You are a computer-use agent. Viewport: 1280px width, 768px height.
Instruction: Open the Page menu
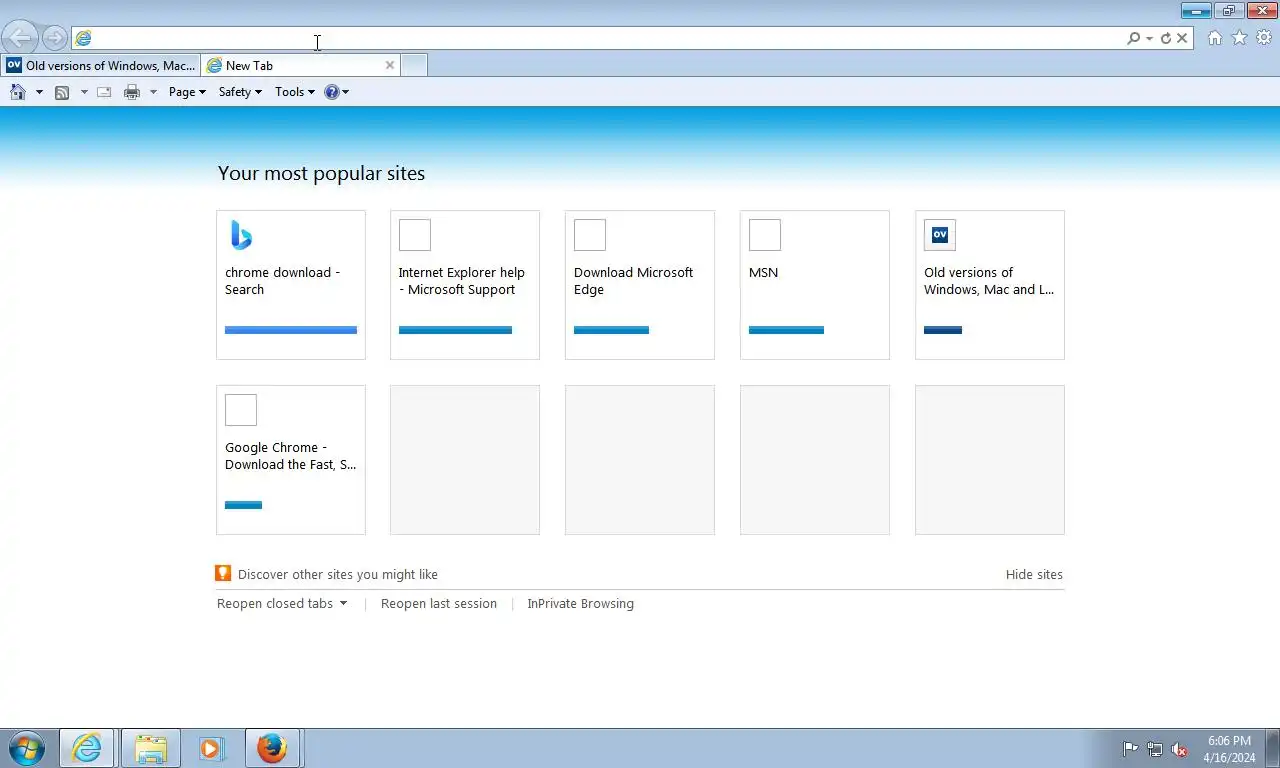(187, 92)
